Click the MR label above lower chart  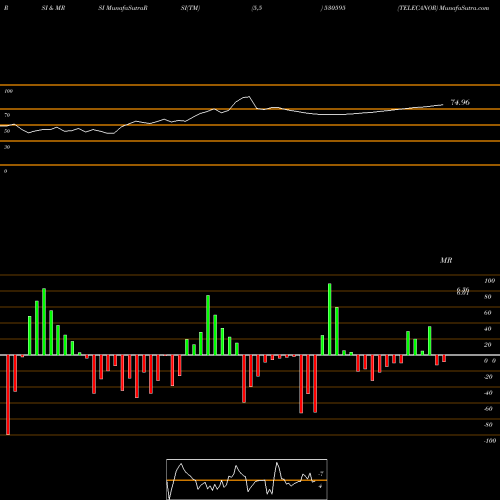pyautogui.click(x=446, y=260)
